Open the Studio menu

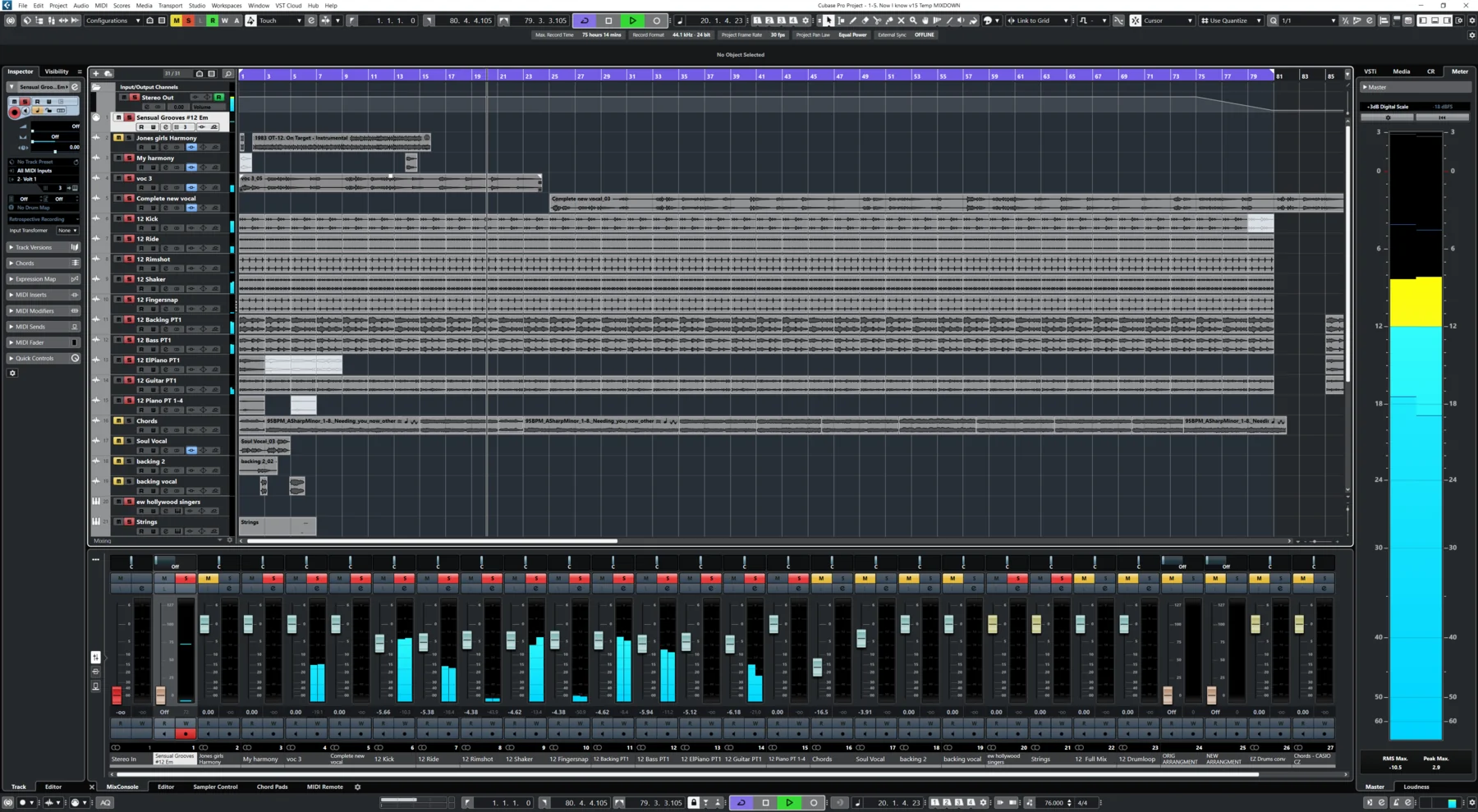click(x=197, y=5)
